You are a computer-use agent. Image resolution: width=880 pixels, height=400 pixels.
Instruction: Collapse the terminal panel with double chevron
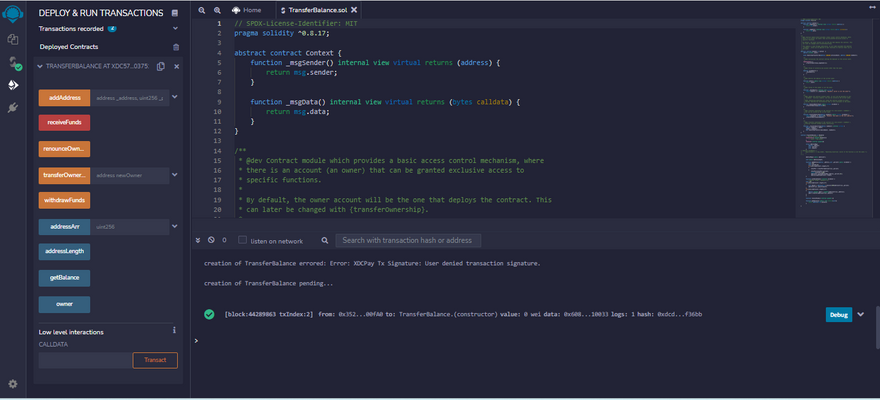click(198, 240)
